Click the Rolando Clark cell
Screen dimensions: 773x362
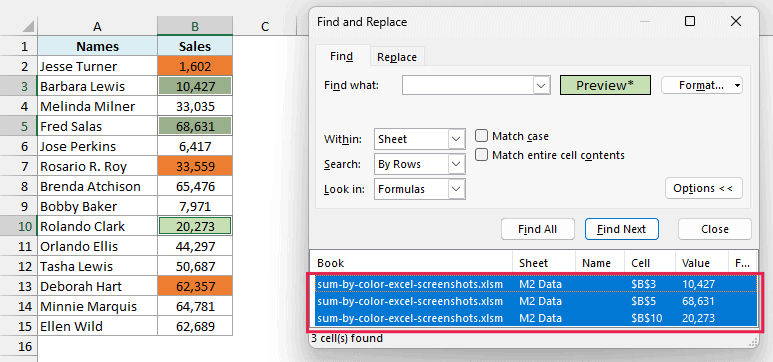click(98, 226)
